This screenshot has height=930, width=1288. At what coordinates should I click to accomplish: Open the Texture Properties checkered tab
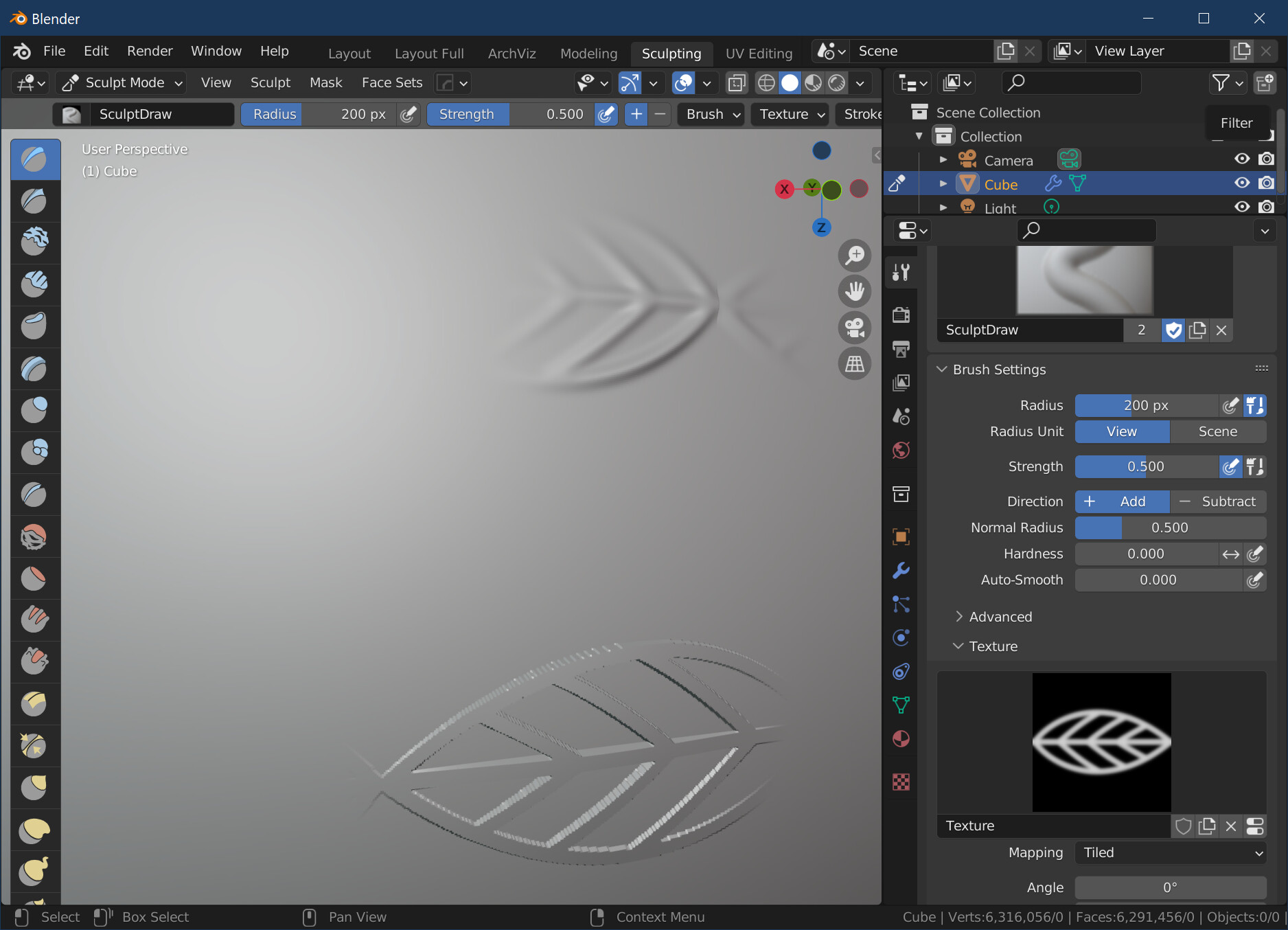901,782
